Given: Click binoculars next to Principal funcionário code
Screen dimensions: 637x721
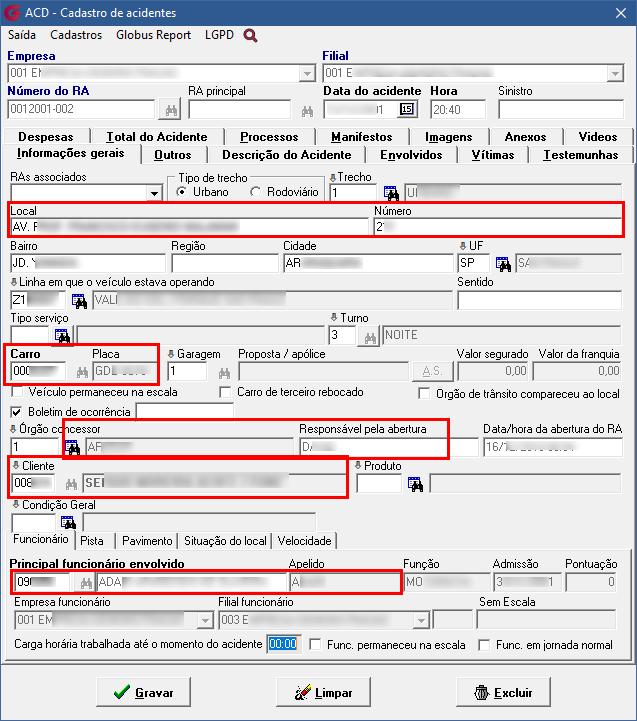Looking at the screenshot, I should click(x=86, y=583).
